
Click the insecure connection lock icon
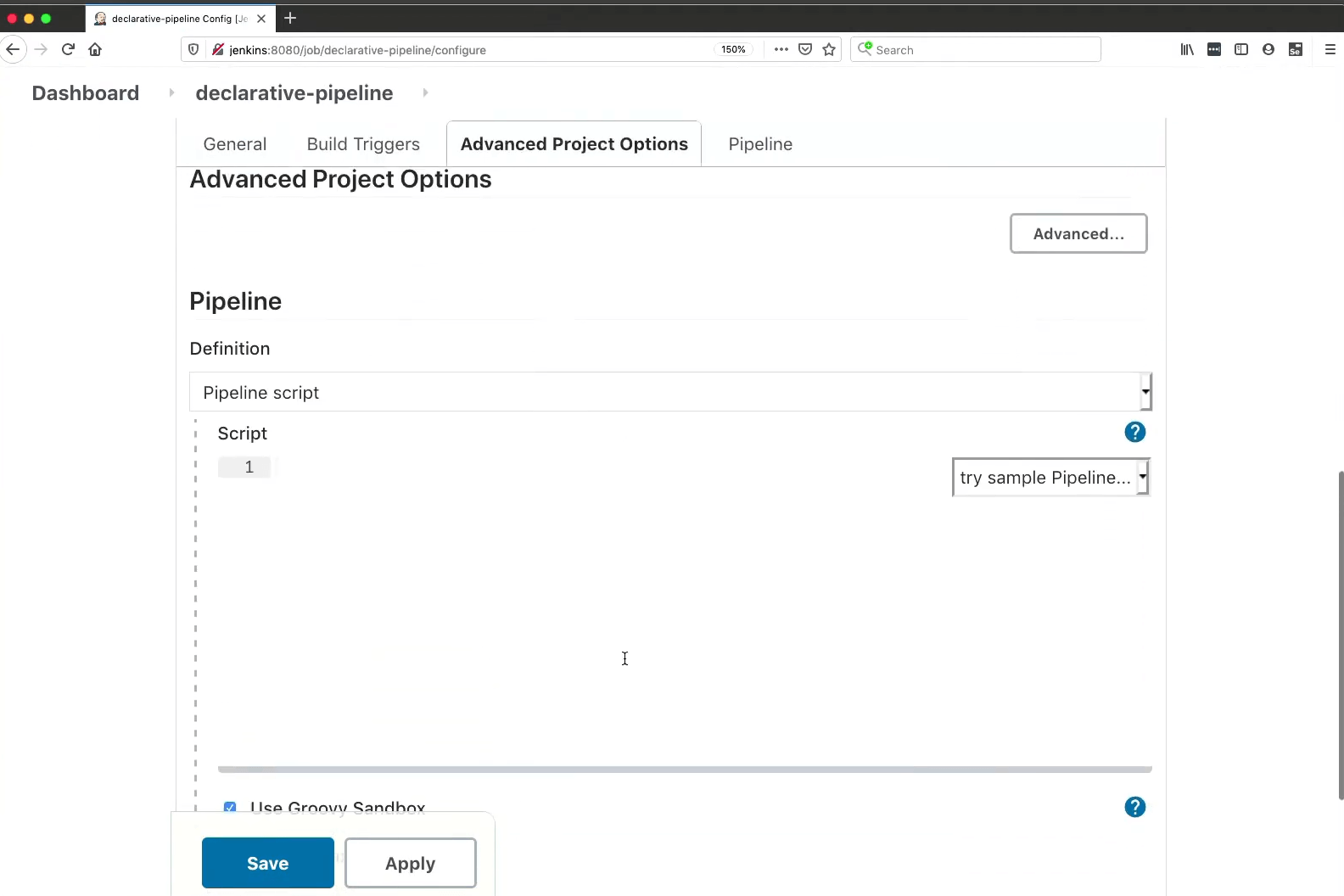(x=217, y=49)
